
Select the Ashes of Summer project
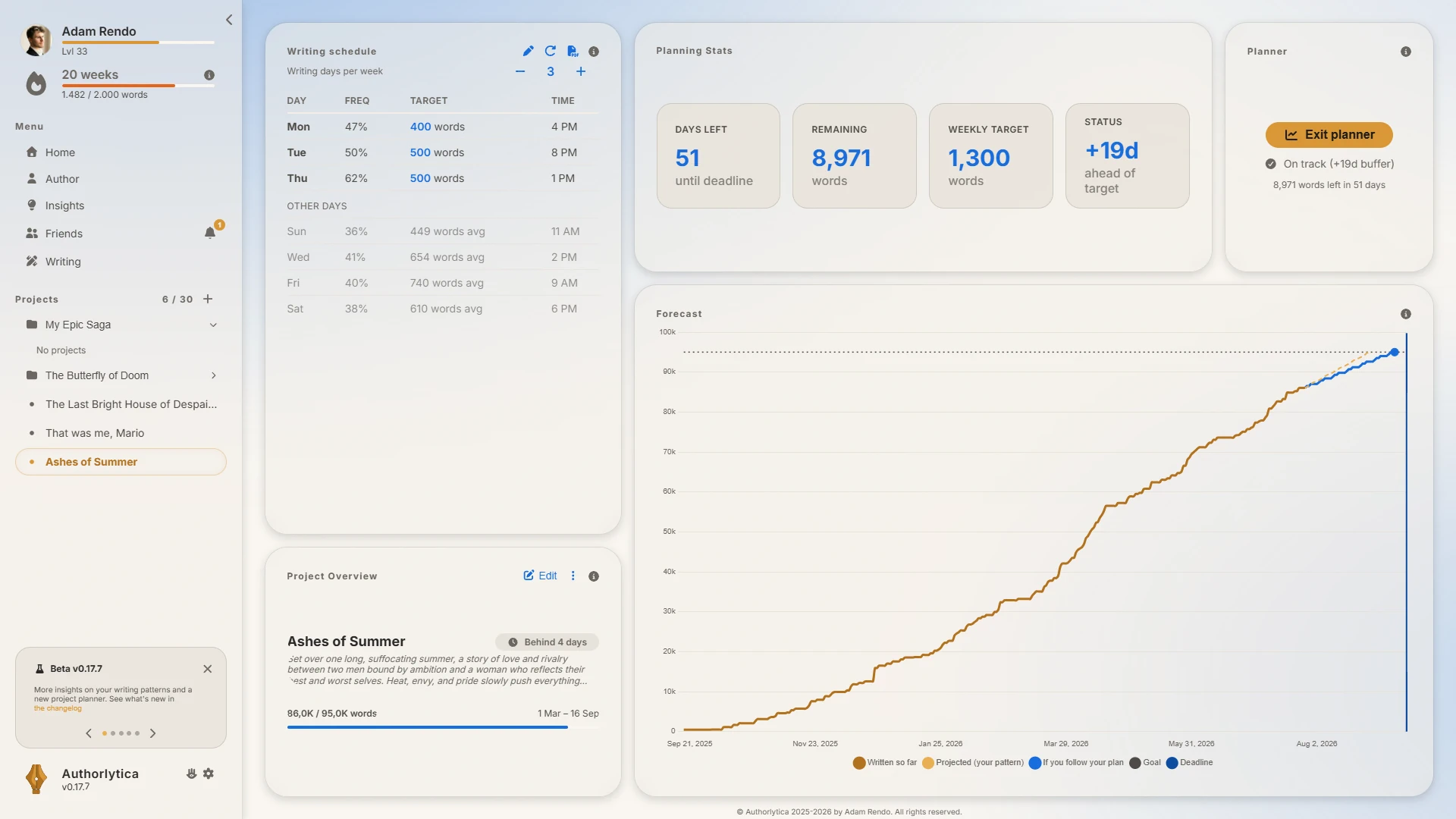tap(121, 462)
